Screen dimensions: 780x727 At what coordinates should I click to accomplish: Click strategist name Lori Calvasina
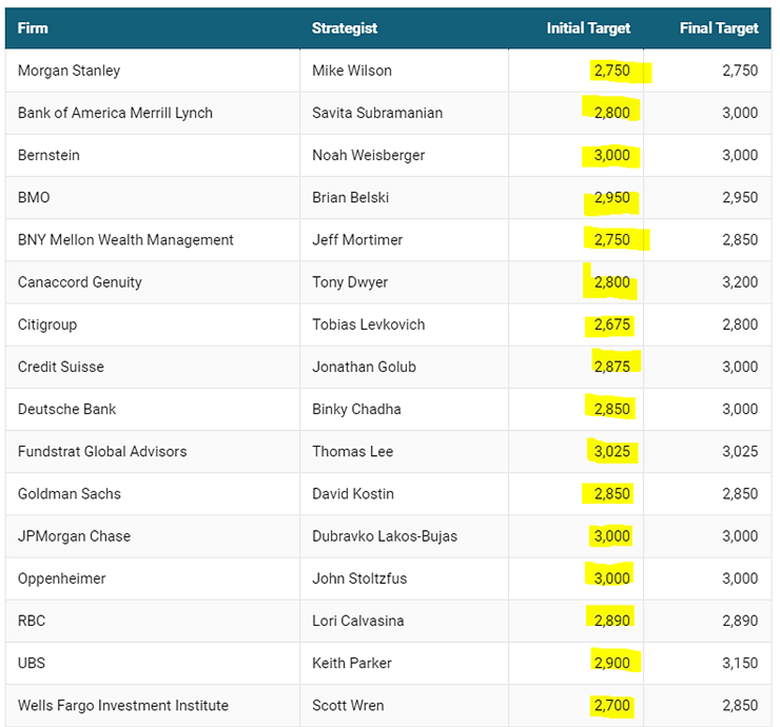tap(358, 621)
